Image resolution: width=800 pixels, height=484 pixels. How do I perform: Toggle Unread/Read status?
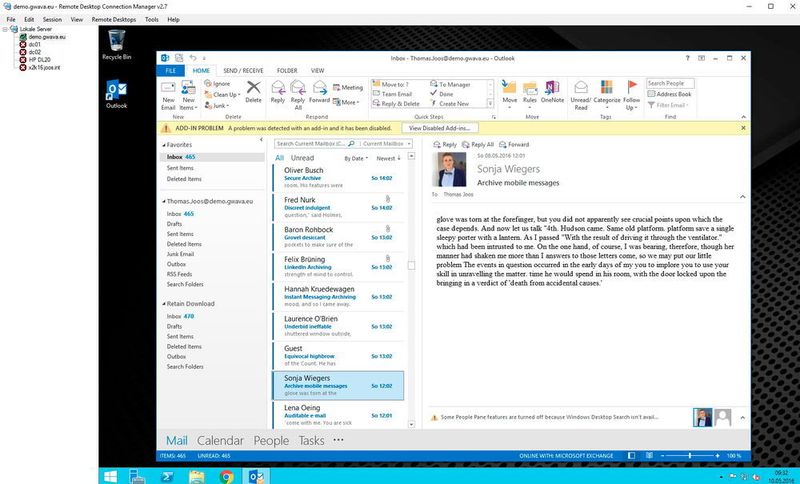(581, 95)
